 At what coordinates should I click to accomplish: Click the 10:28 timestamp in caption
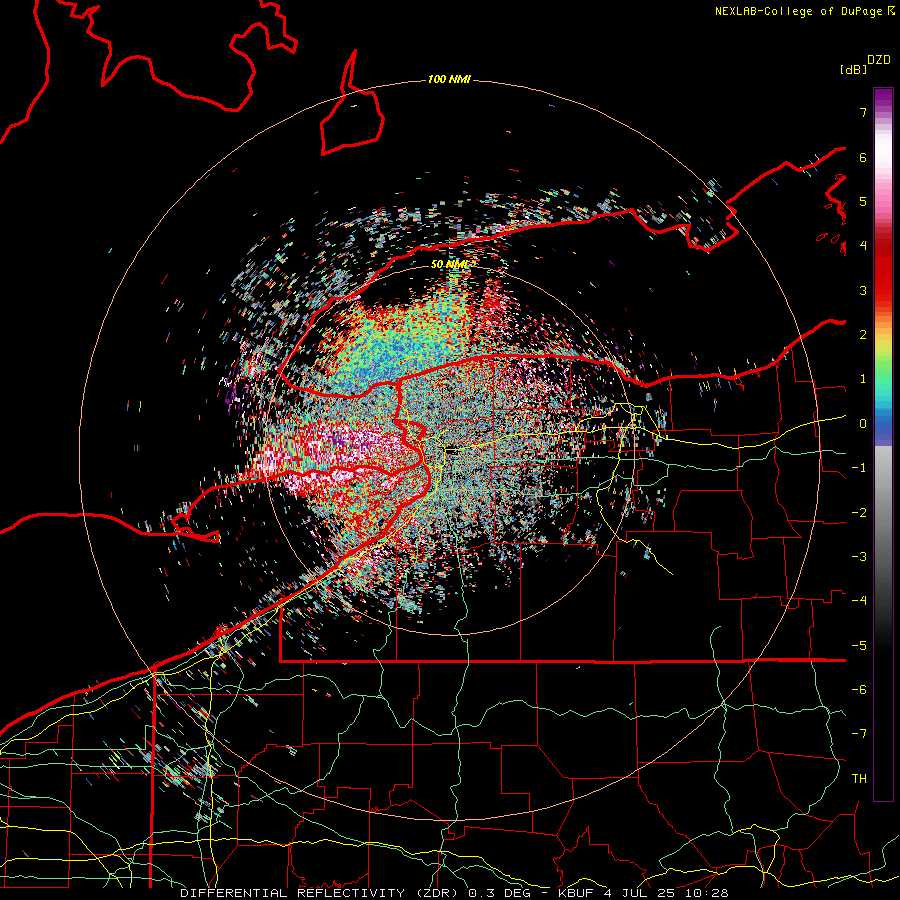tap(705, 893)
